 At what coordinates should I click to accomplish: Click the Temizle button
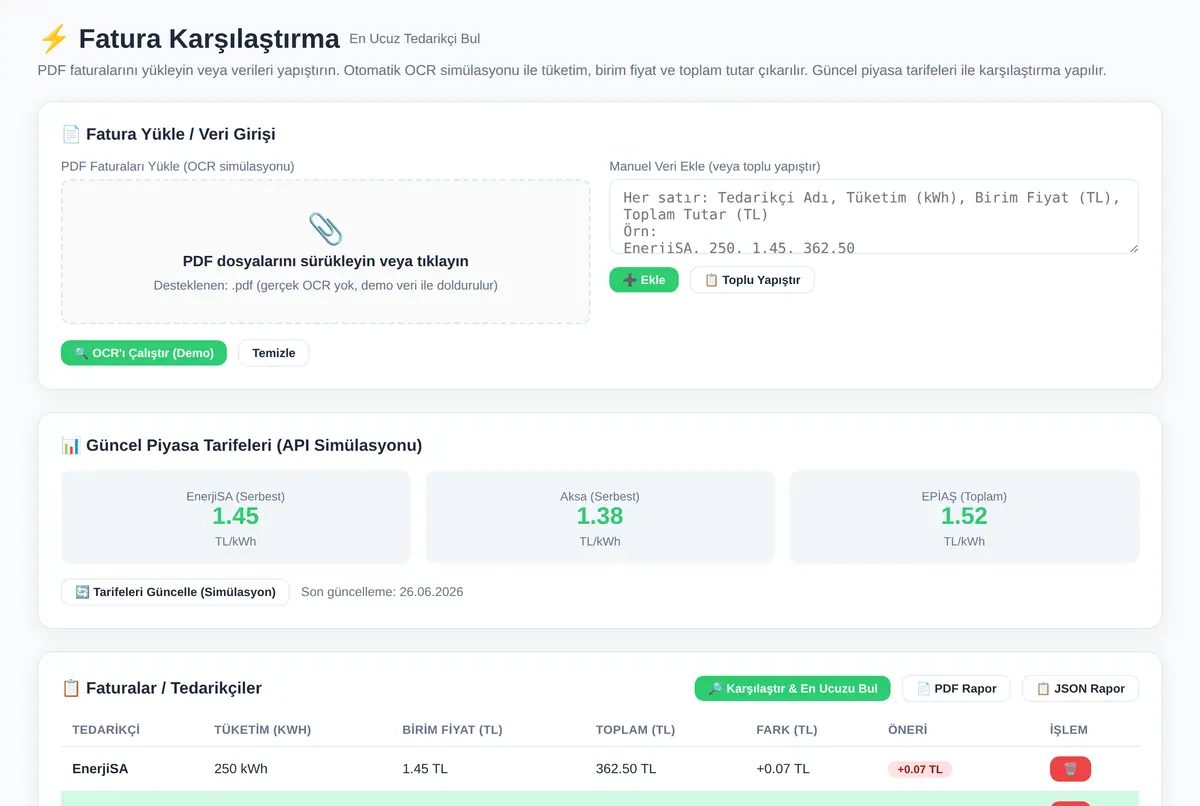pyautogui.click(x=274, y=353)
